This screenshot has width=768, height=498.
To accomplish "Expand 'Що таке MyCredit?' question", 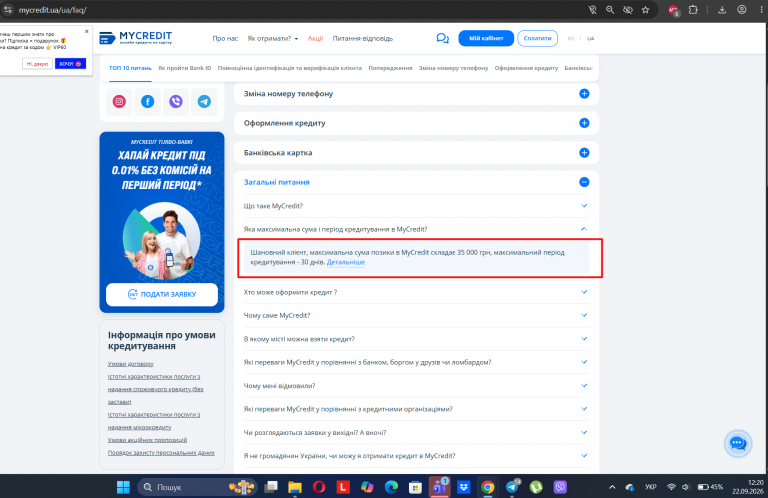I will [x=416, y=206].
